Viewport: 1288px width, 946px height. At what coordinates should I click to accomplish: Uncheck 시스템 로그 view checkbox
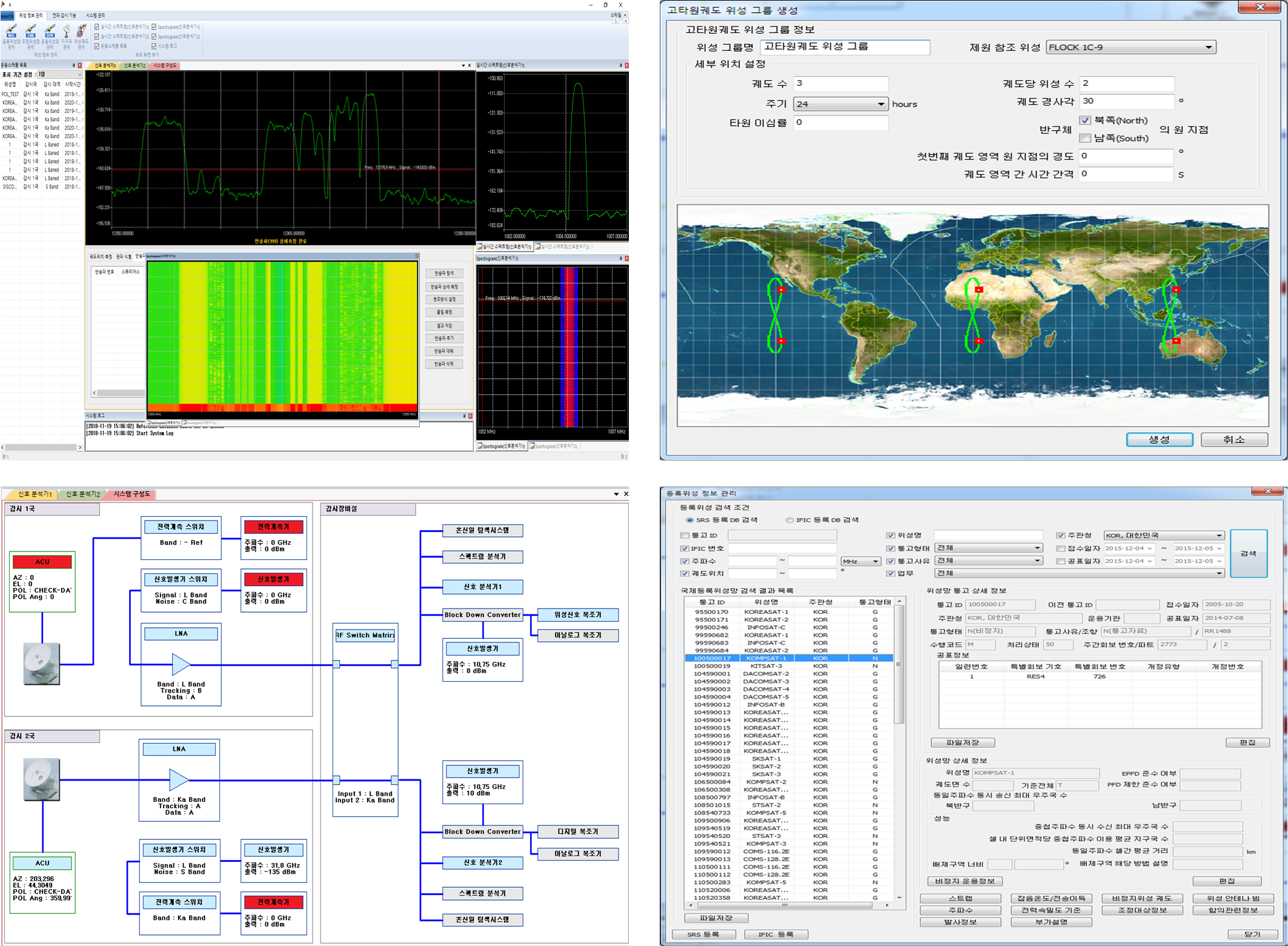coord(154,46)
